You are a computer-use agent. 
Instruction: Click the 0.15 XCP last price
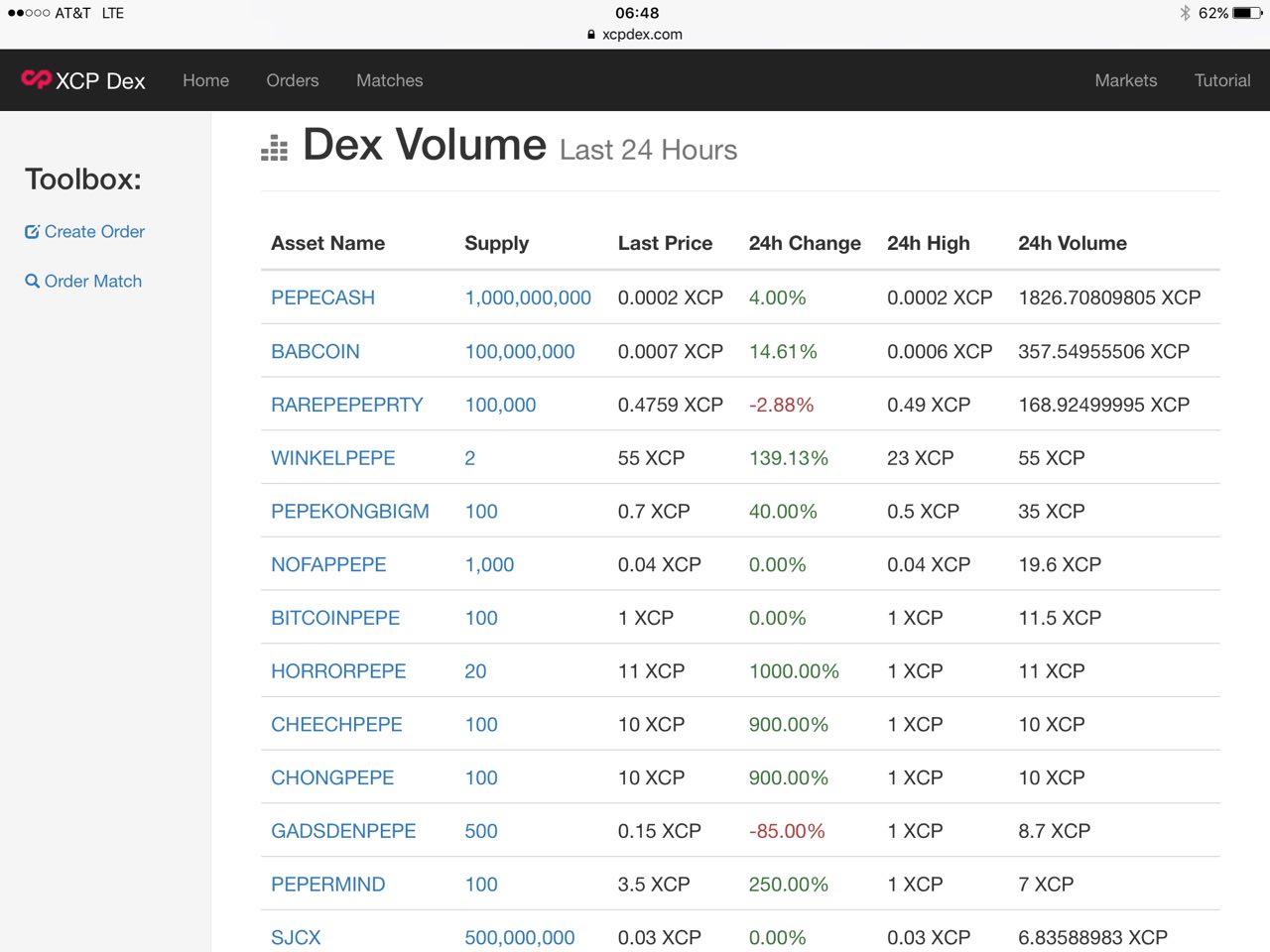(x=660, y=831)
